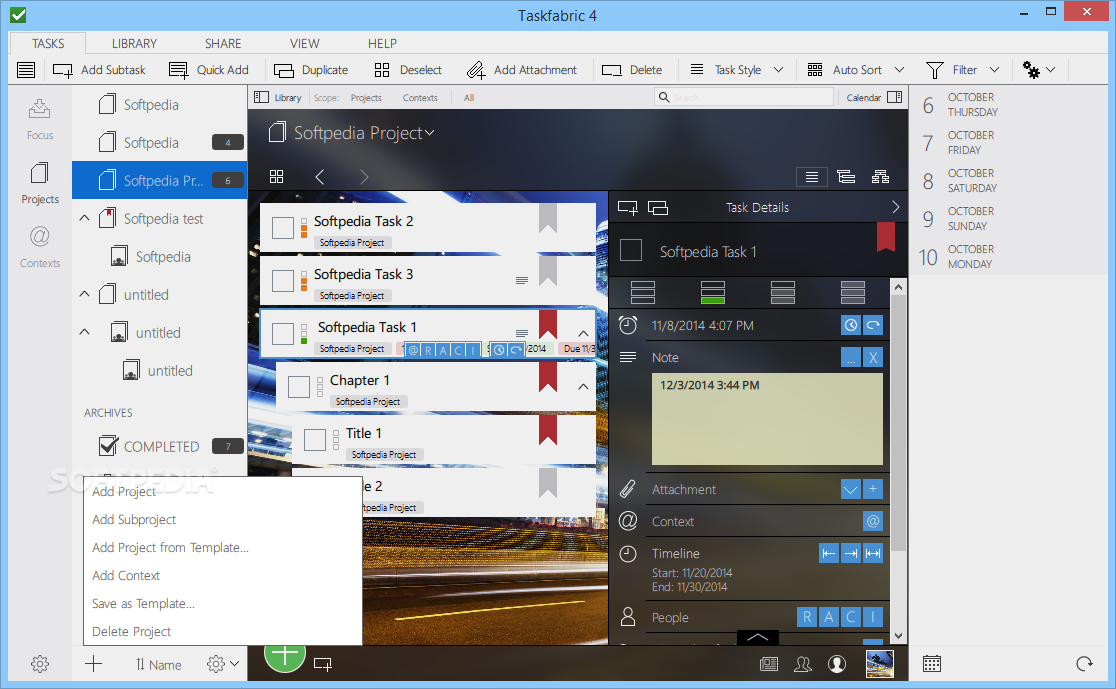Switch to hierarchy tree view
This screenshot has width=1116, height=689.
point(880,177)
